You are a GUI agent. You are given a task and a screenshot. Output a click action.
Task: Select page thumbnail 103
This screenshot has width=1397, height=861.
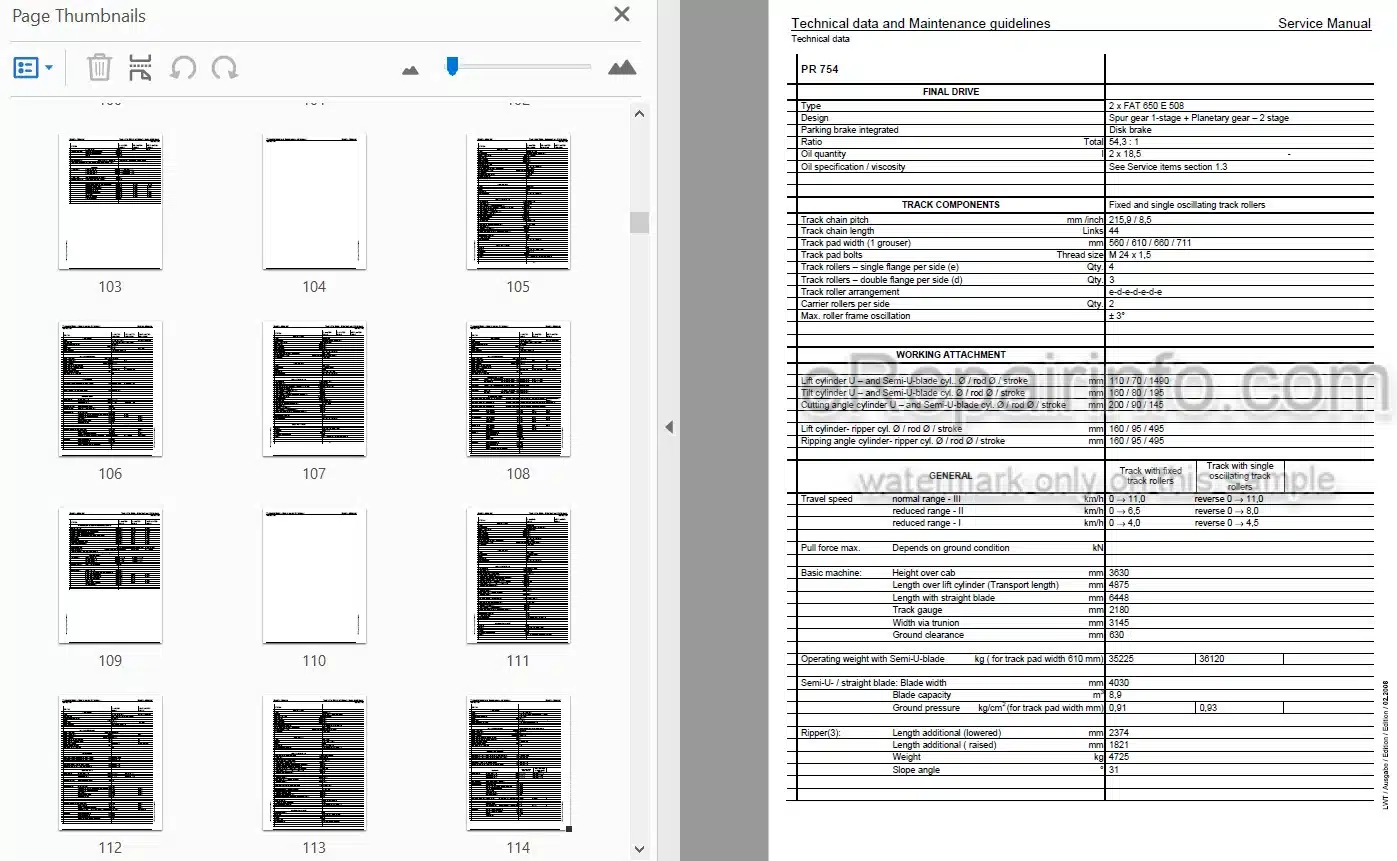point(110,201)
